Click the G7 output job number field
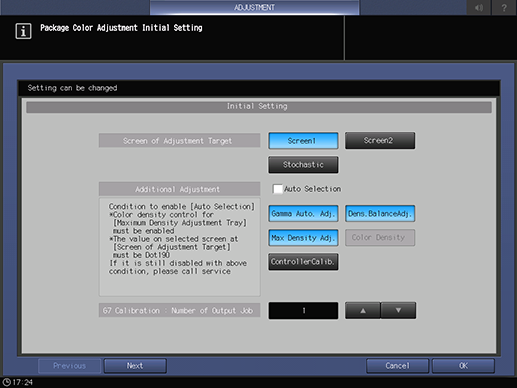 tap(303, 311)
